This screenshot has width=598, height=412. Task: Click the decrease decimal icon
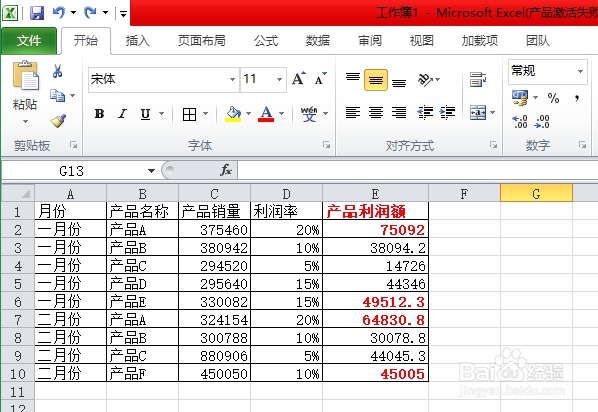[542, 122]
